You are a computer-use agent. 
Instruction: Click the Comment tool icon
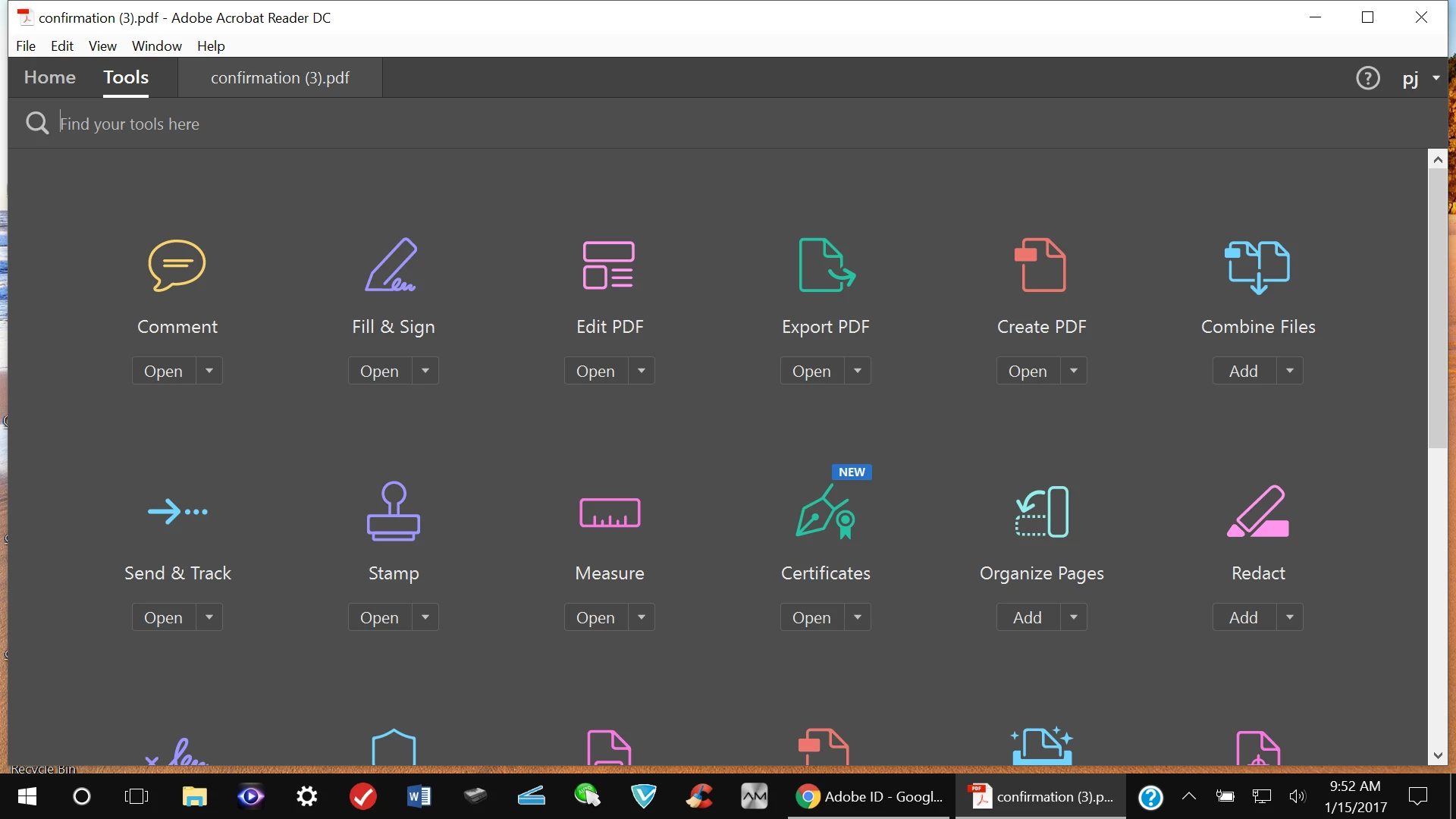(177, 265)
